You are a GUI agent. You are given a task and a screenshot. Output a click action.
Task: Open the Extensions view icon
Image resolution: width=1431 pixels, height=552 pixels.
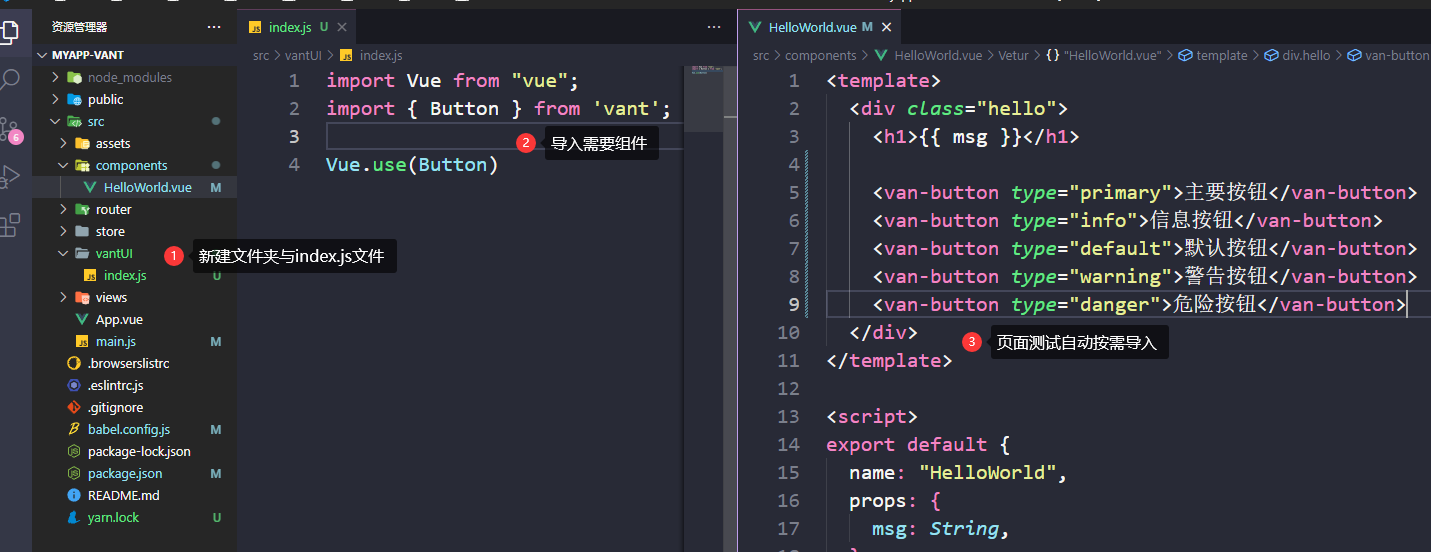tap(11, 225)
